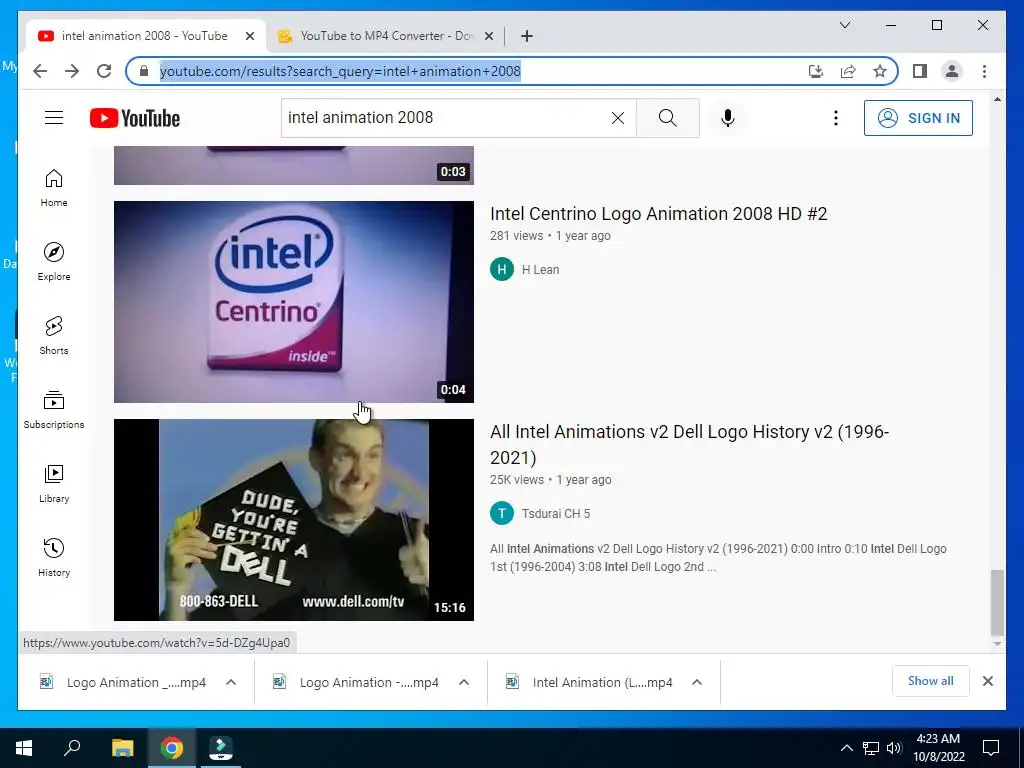
Task: Share this page using the share icon
Action: coord(848,71)
